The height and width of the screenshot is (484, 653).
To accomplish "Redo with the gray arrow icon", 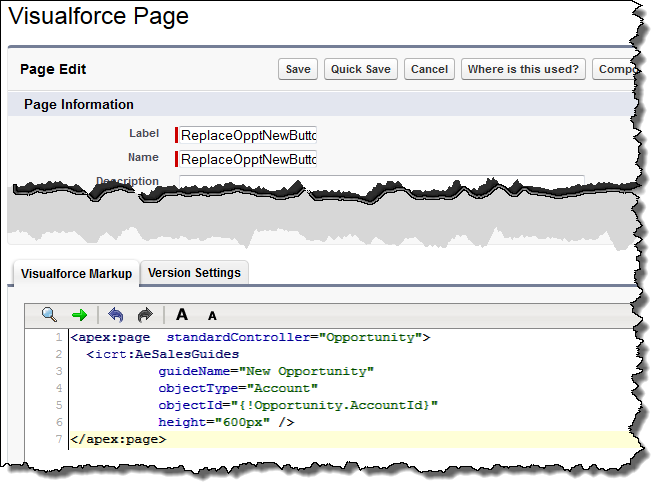I will 145,315.
